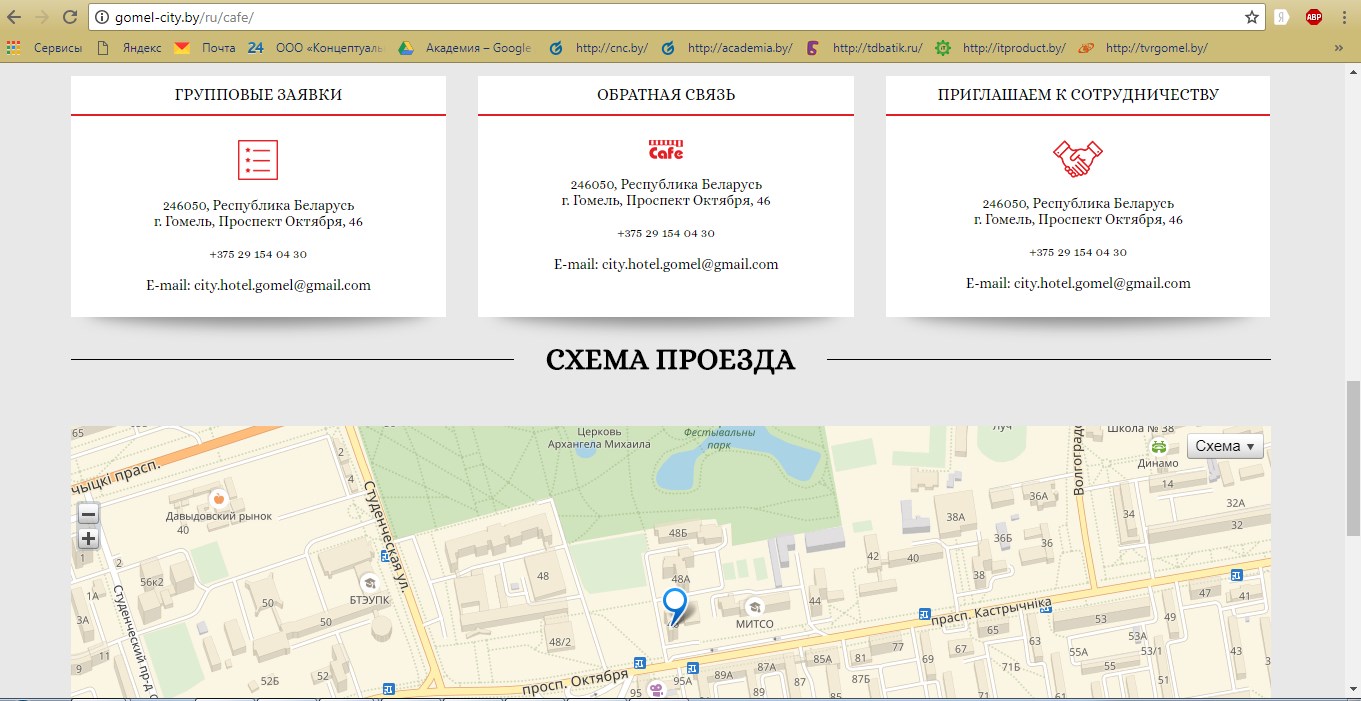Click the БТЭУПК university icon on map
This screenshot has width=1361, height=701.
pos(369,583)
